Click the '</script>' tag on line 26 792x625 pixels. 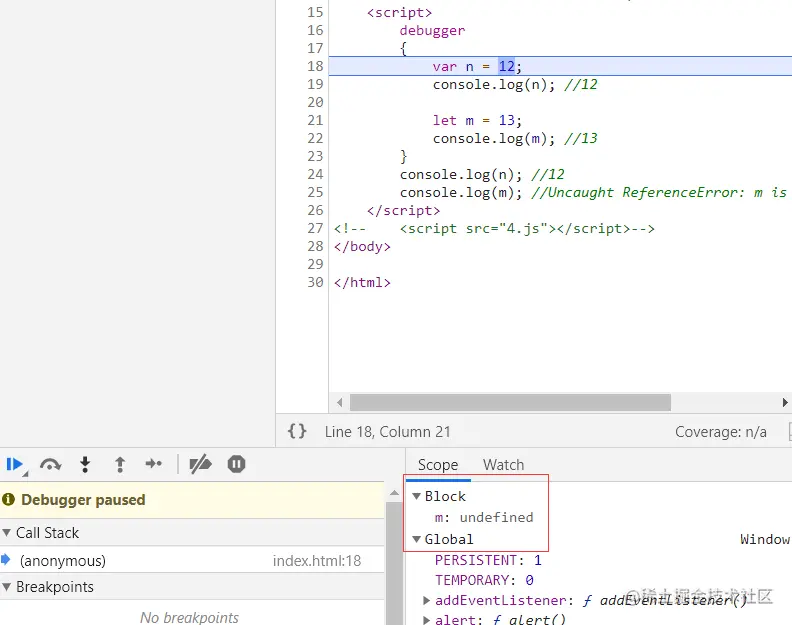pos(403,210)
